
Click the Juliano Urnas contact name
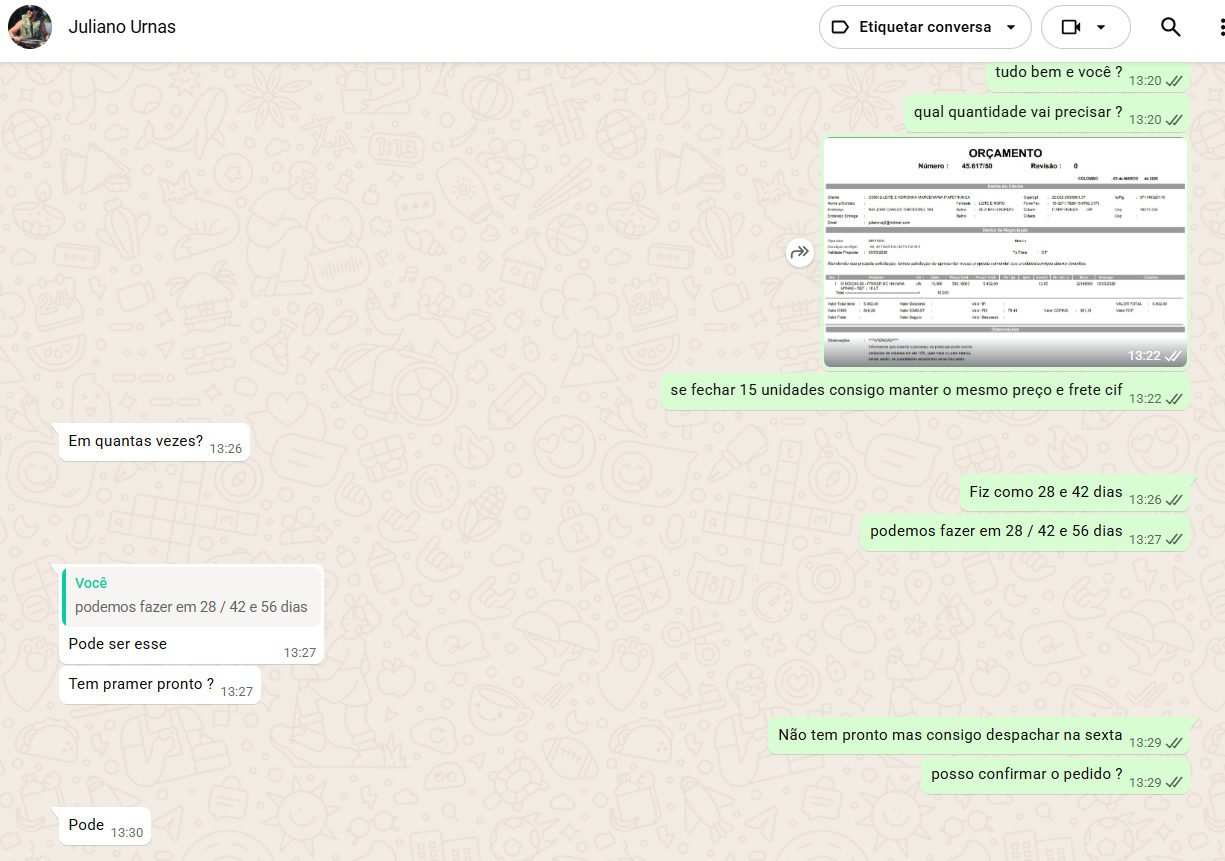pyautogui.click(x=122, y=27)
